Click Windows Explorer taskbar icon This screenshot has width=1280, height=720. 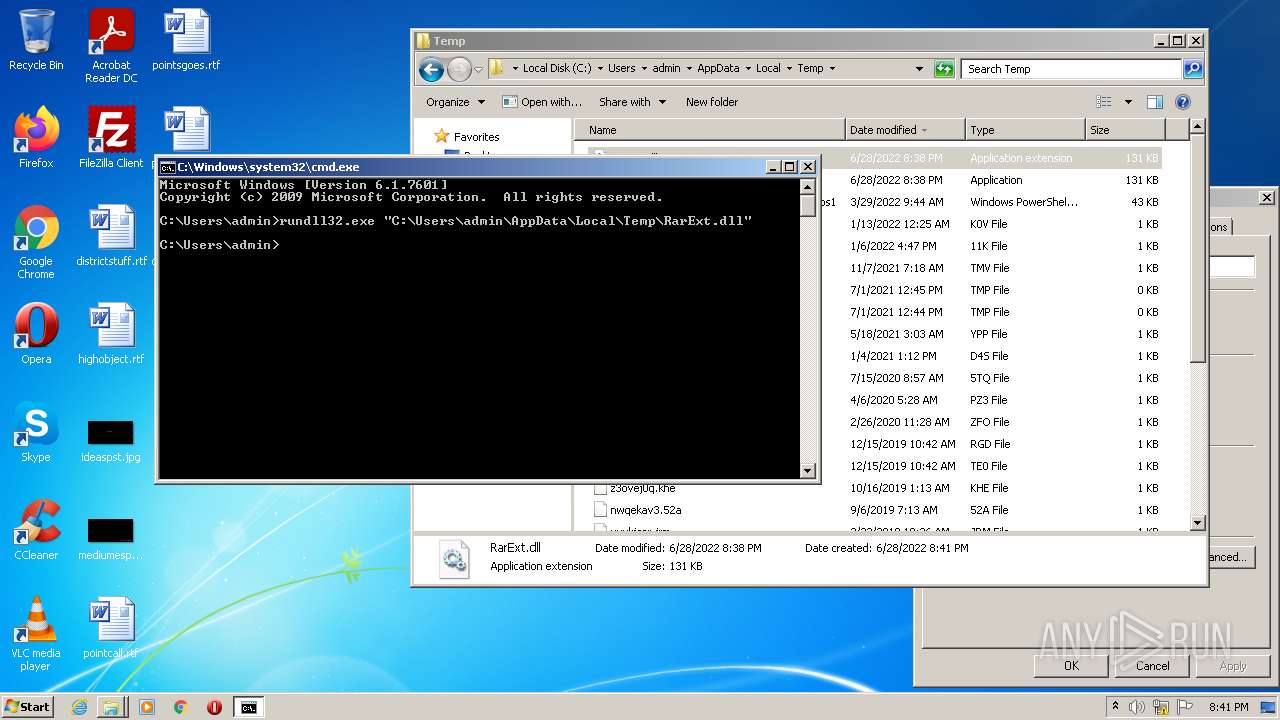111,707
